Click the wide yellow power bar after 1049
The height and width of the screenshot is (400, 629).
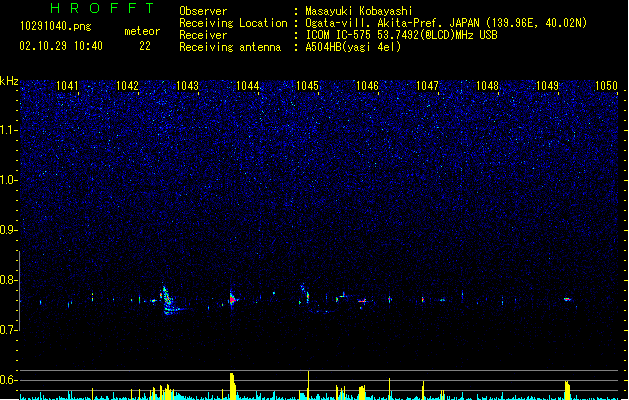pyautogui.click(x=567, y=390)
